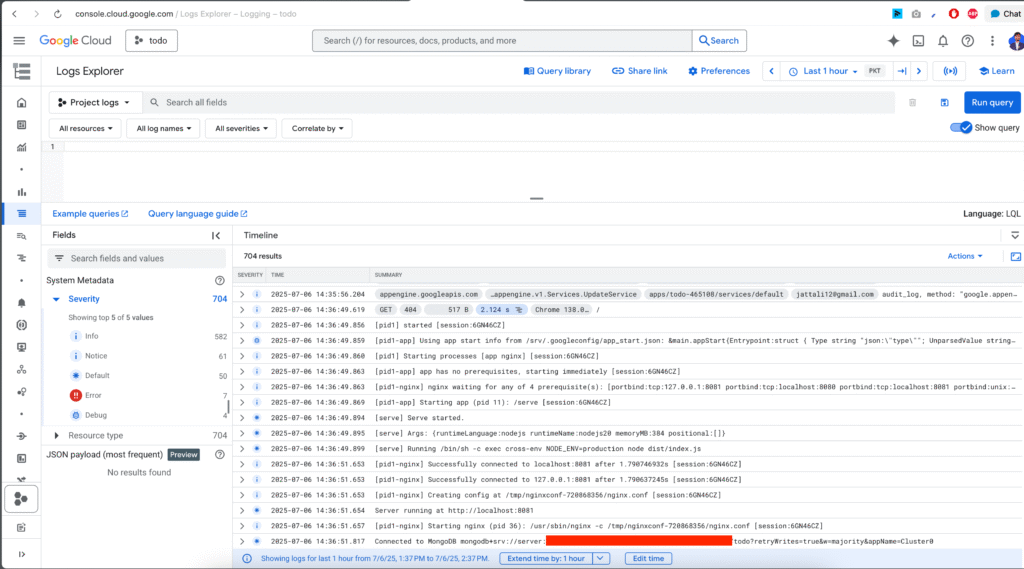Click the save query icon
The image size is (1024, 569).
pos(944,103)
